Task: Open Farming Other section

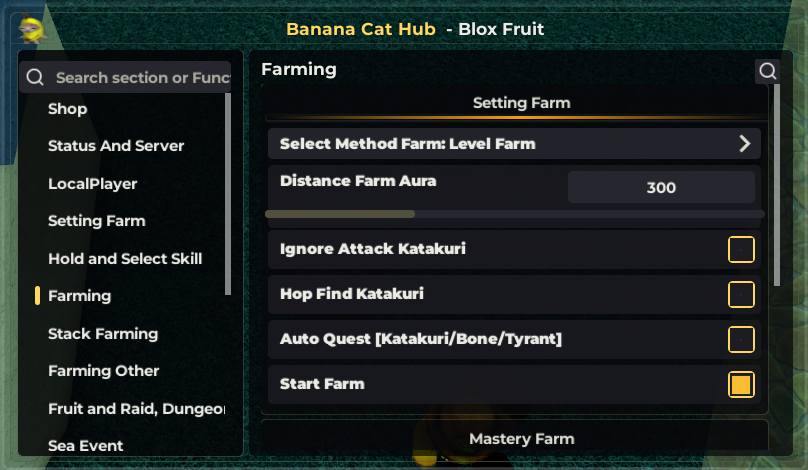Action: click(104, 371)
